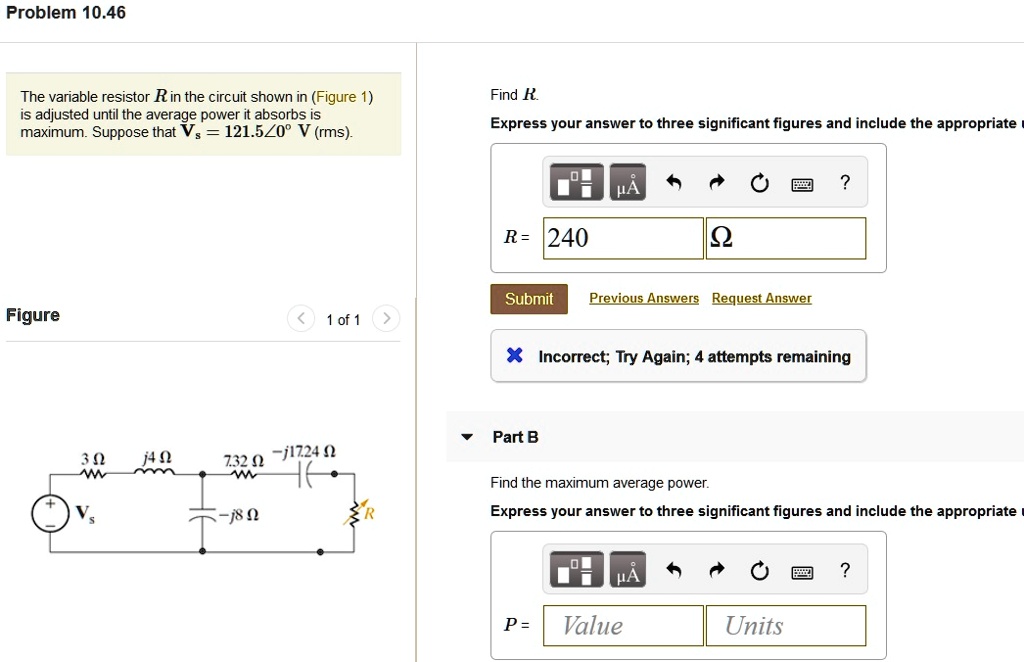Click the reset circular arrow icon in Part A
This screenshot has height=662, width=1024.
760,181
